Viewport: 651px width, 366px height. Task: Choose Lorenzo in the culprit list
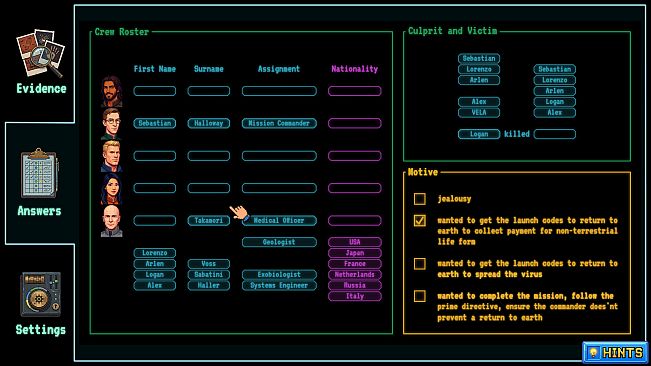coord(479,69)
